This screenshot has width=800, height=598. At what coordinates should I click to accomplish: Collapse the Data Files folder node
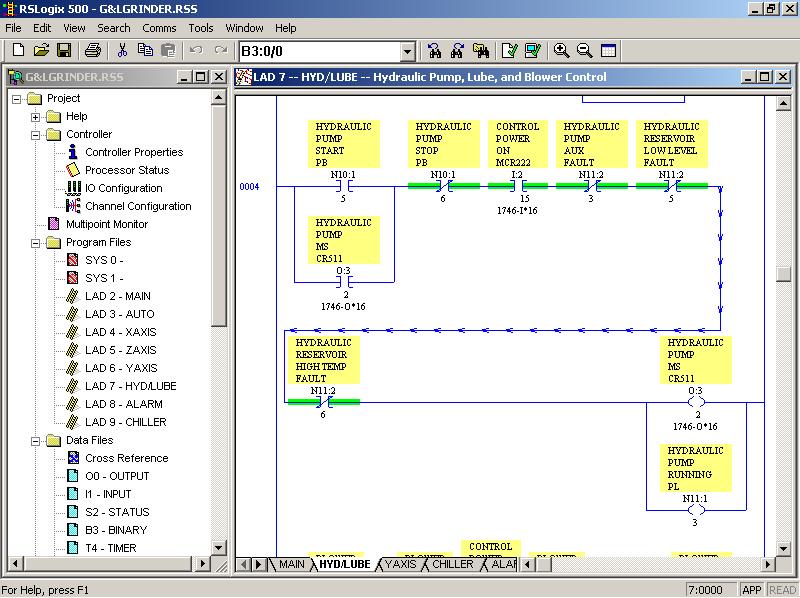(x=35, y=441)
